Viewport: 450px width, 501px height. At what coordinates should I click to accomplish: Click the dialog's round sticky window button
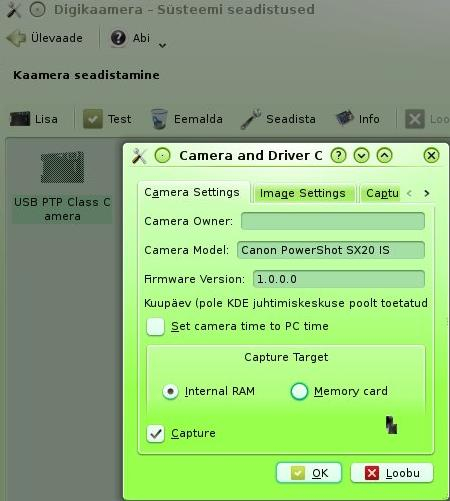click(163, 156)
